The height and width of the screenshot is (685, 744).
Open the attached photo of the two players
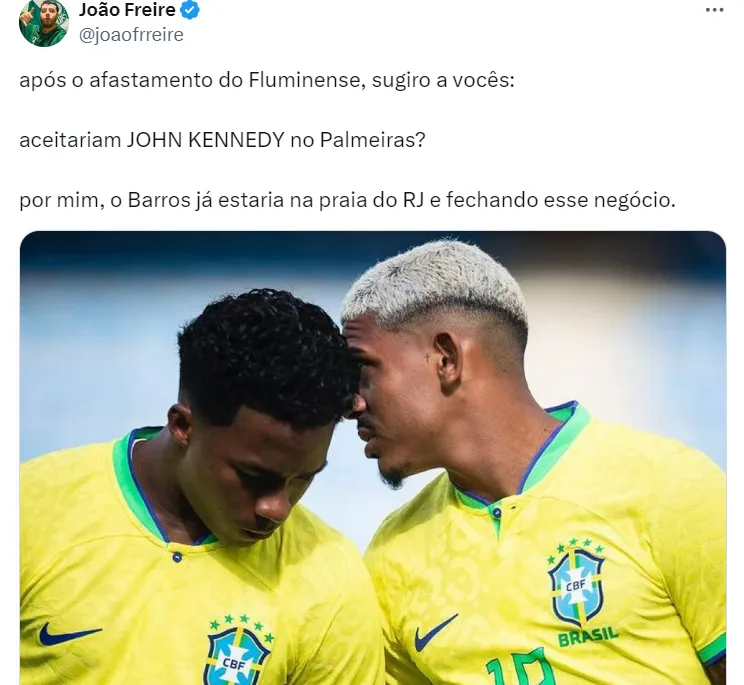(372, 458)
